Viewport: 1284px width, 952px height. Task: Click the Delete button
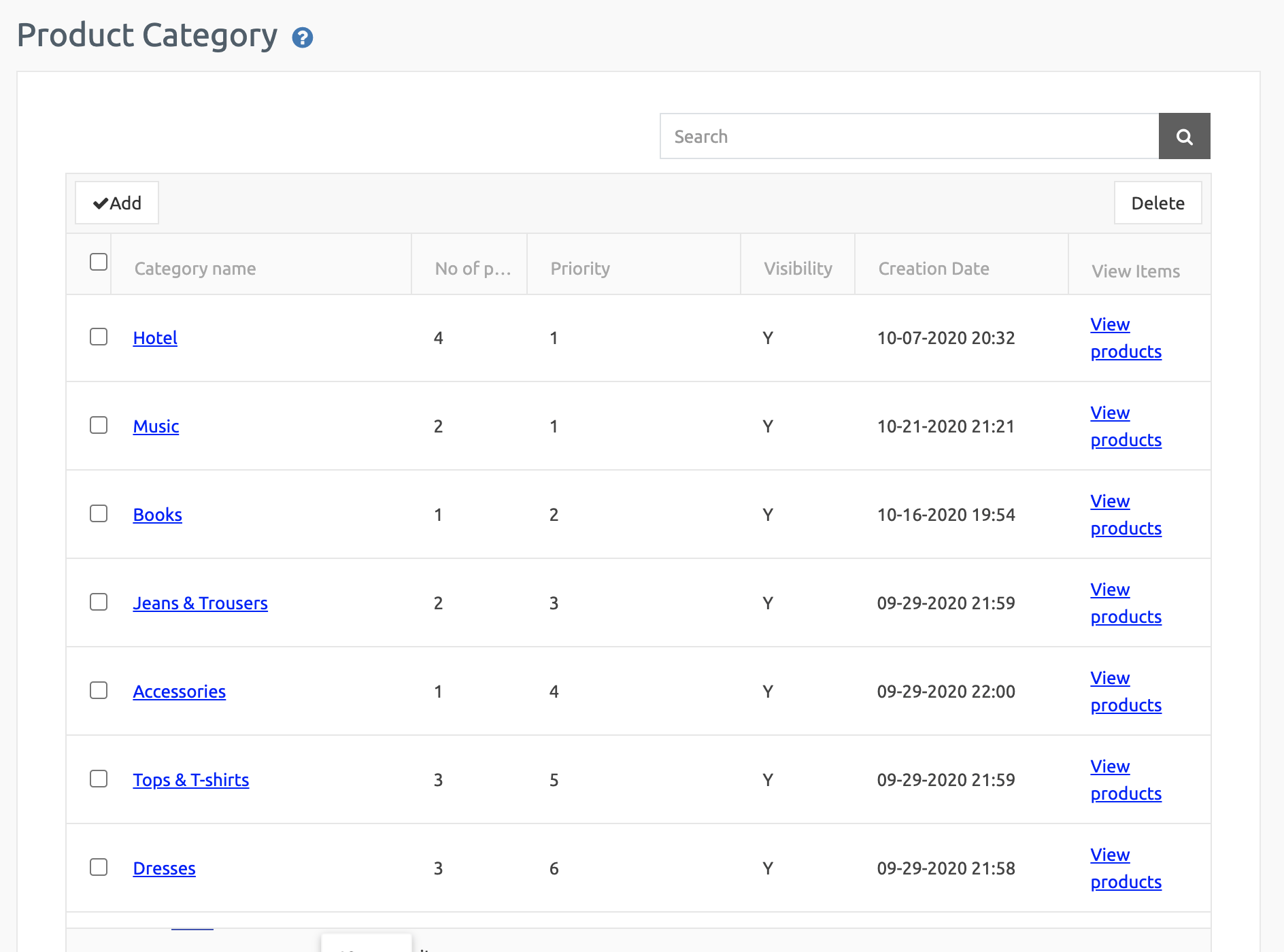tap(1158, 203)
